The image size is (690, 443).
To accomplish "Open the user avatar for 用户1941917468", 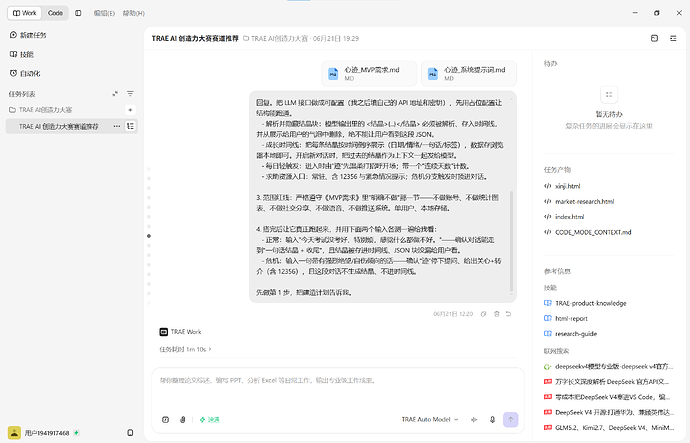I will point(15,433).
